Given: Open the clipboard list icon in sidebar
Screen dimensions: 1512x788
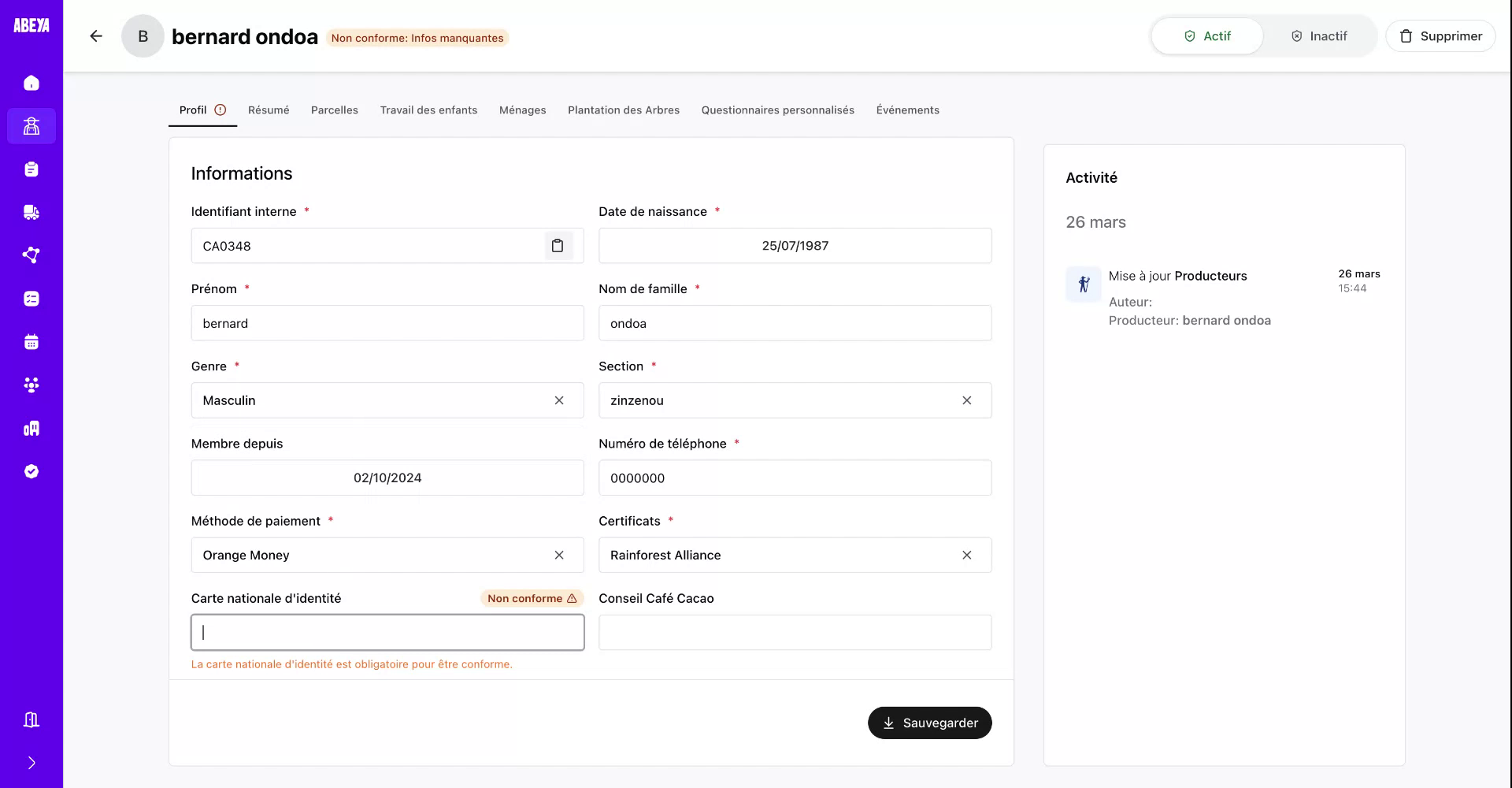Looking at the screenshot, I should point(31,169).
